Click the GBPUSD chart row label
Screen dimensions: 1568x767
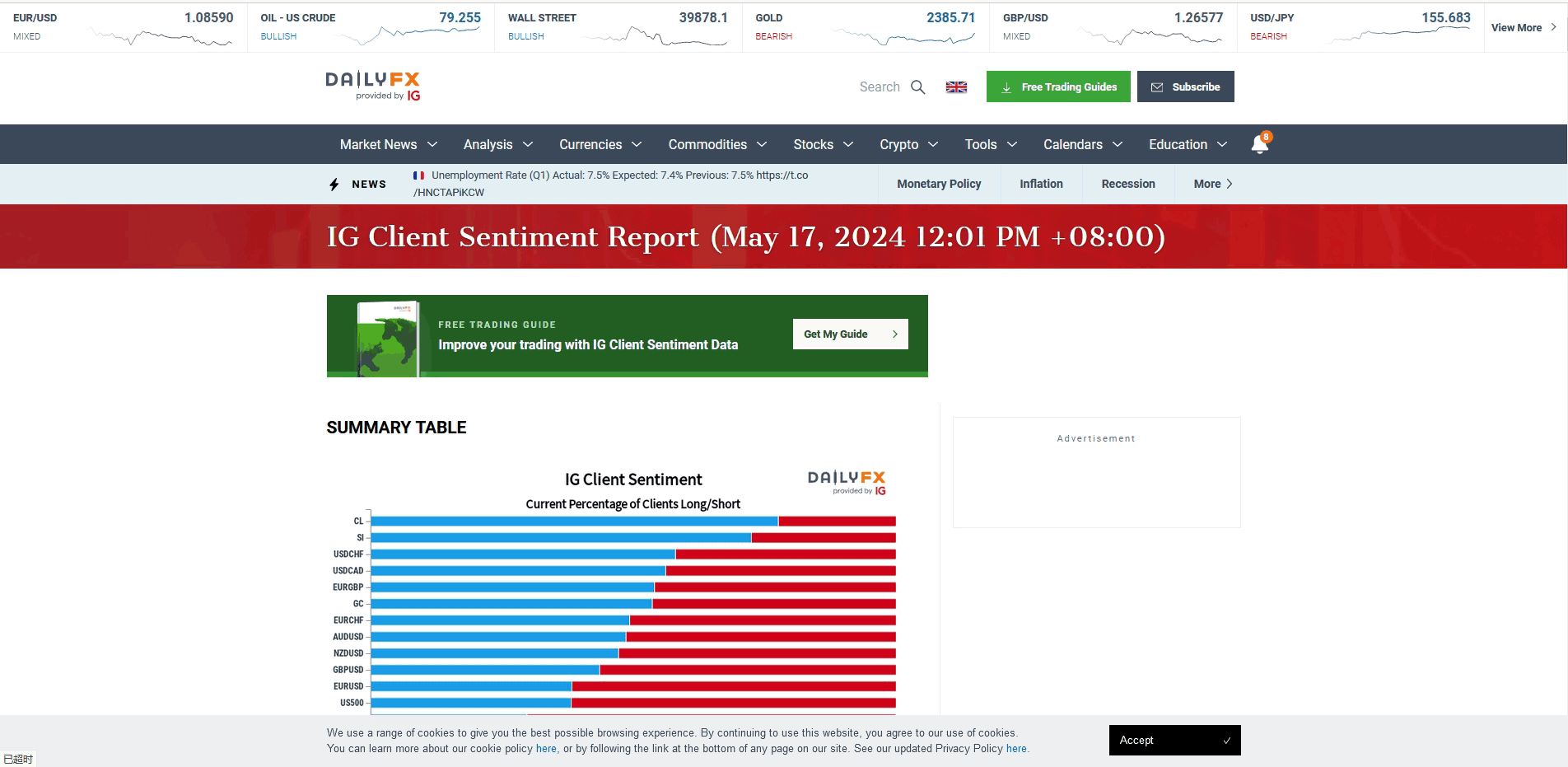coord(348,670)
